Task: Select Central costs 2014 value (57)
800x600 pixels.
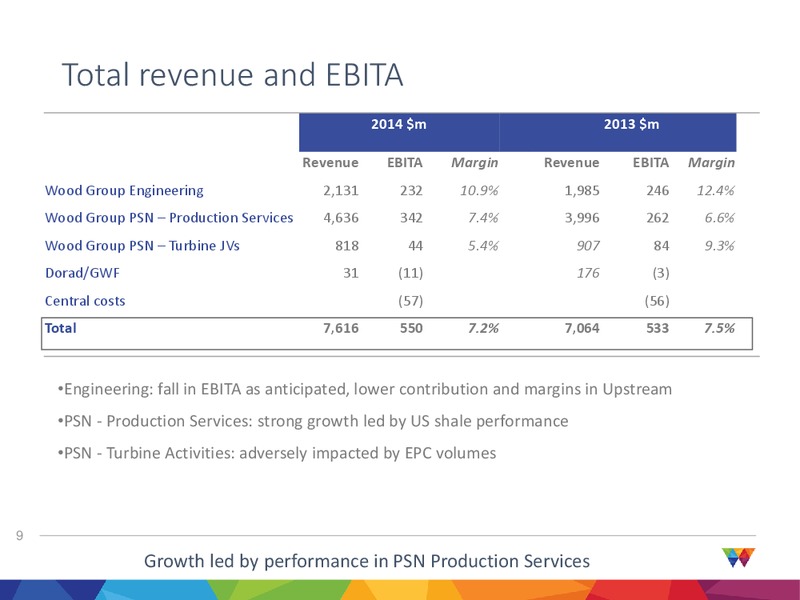Action: pos(411,301)
